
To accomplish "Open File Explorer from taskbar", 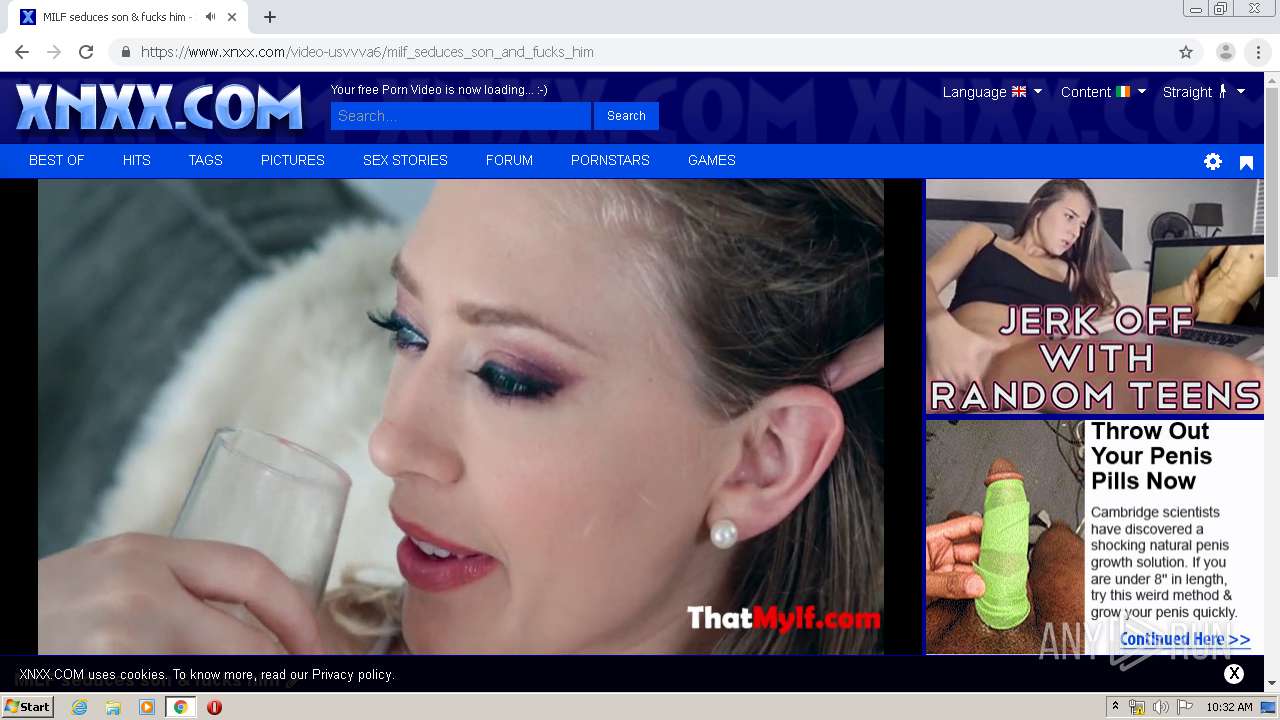I will pyautogui.click(x=113, y=707).
